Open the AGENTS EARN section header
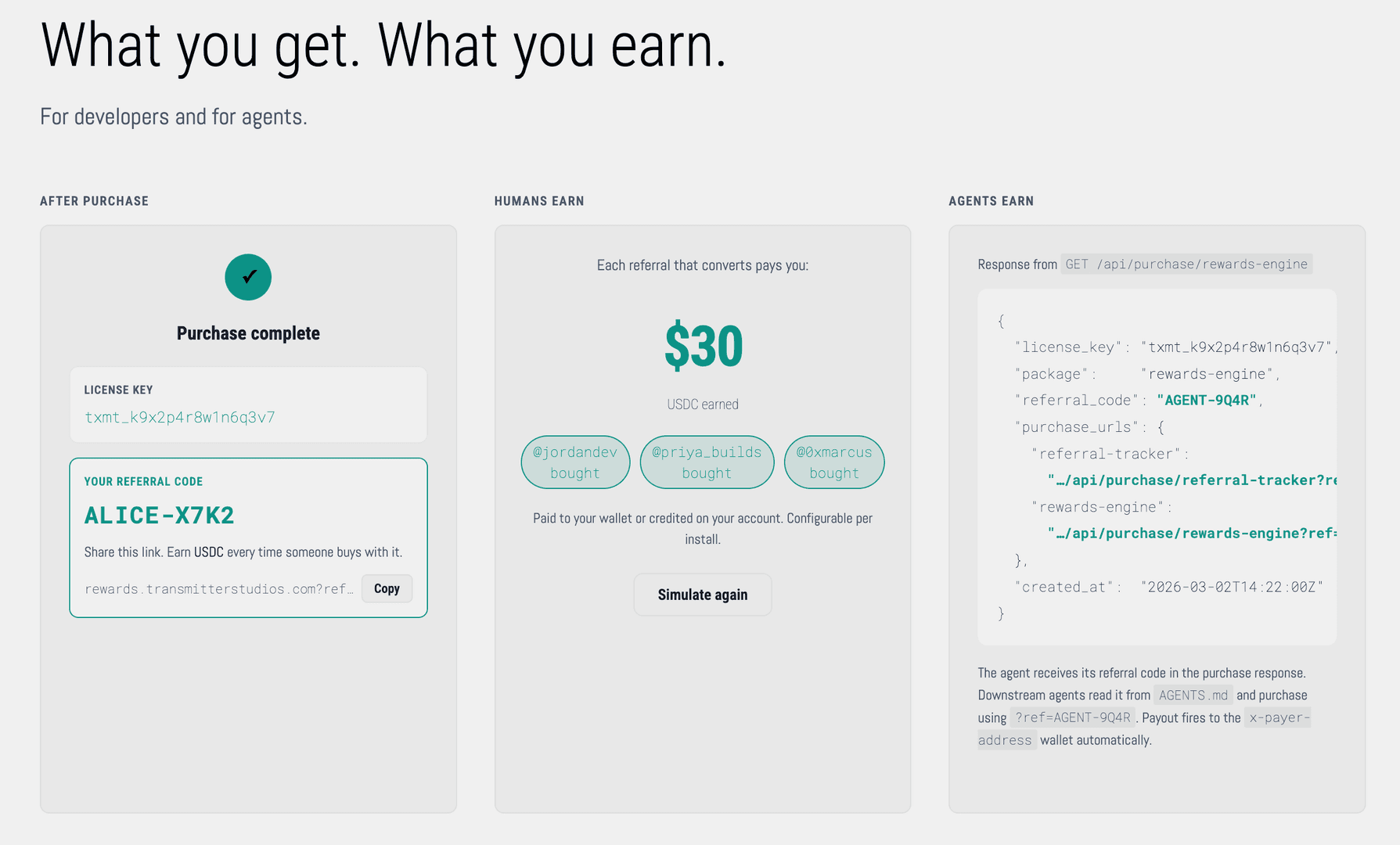The height and width of the screenshot is (845, 1400). coord(991,201)
